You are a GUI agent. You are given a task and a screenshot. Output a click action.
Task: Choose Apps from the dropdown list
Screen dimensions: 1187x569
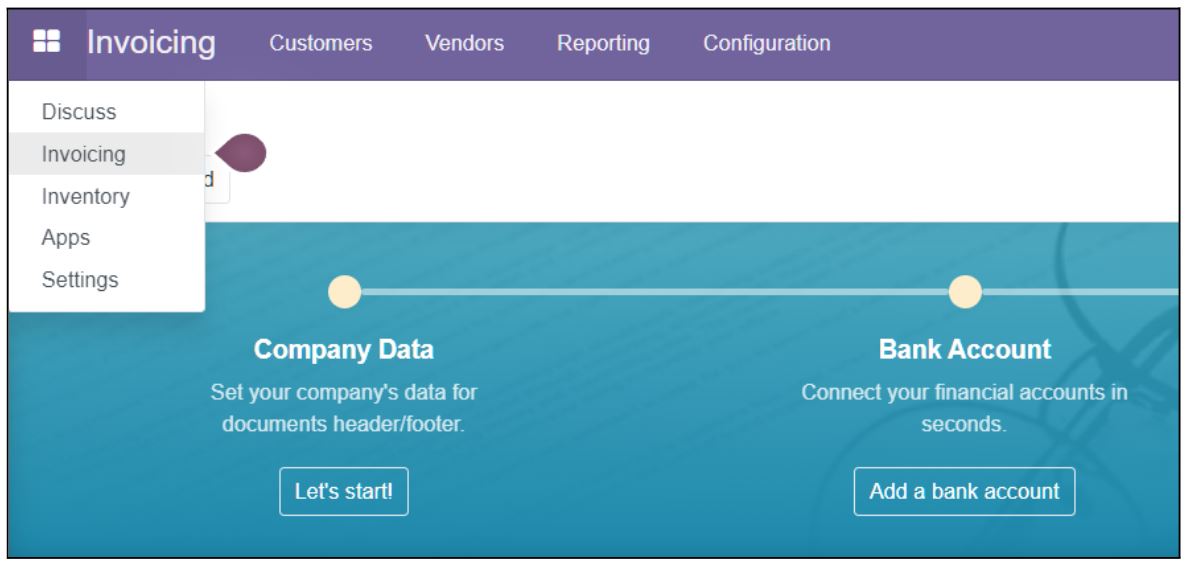pos(107,238)
